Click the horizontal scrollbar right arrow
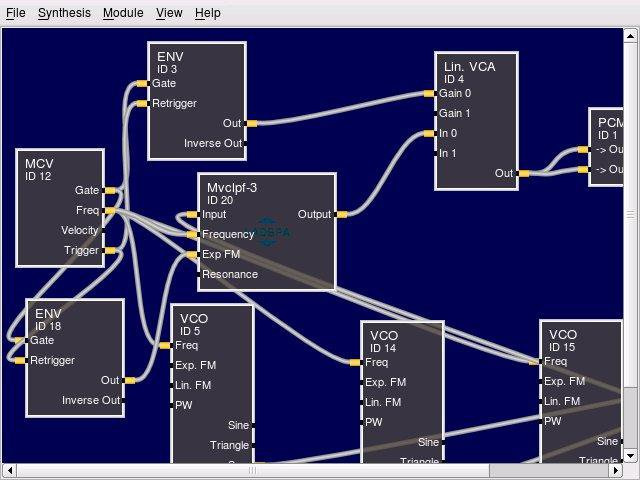Image resolution: width=640 pixels, height=480 pixels. tap(616, 471)
